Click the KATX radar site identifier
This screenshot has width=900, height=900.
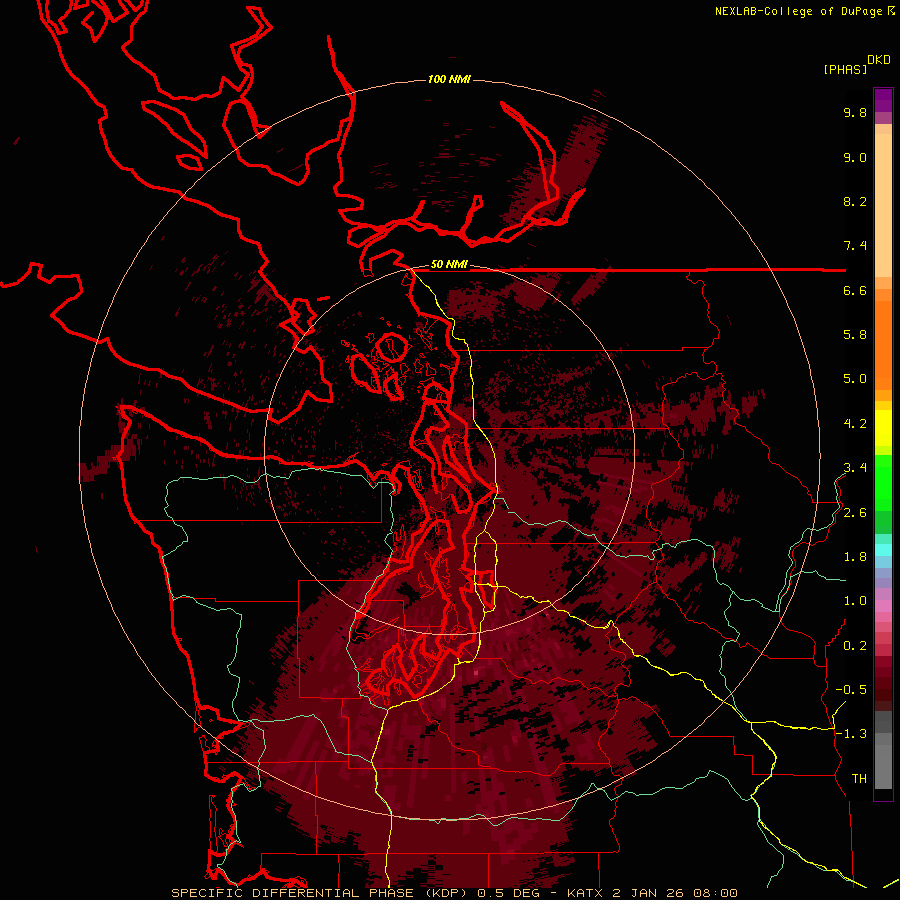[584, 893]
